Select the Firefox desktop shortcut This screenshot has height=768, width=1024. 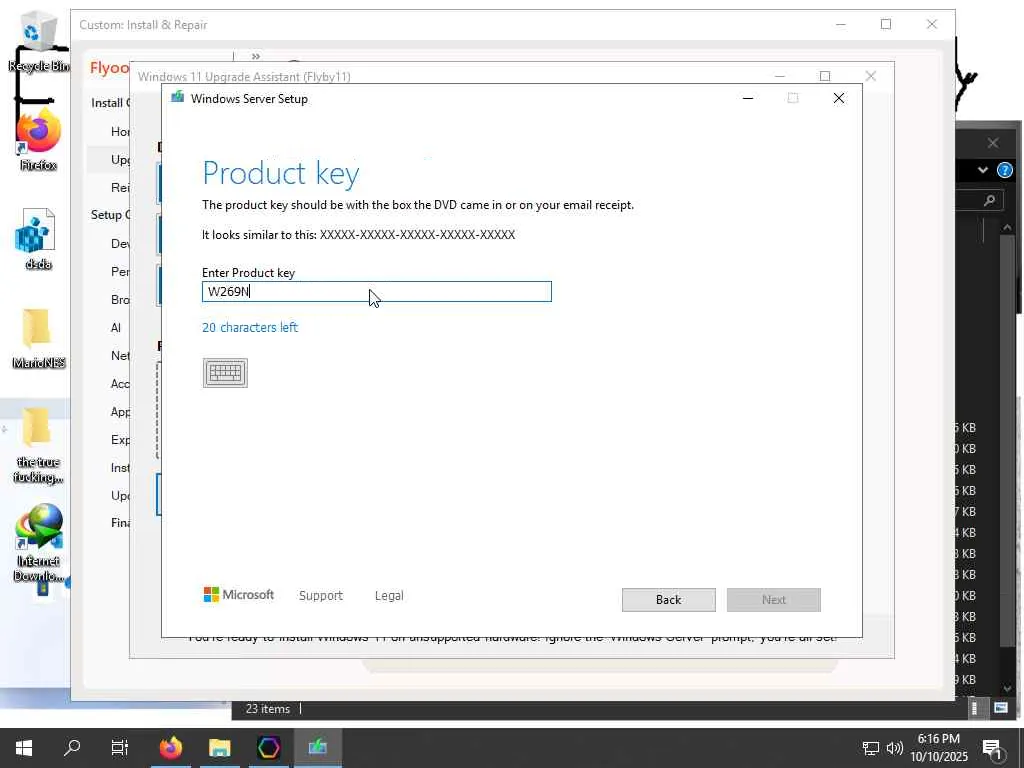pyautogui.click(x=39, y=140)
